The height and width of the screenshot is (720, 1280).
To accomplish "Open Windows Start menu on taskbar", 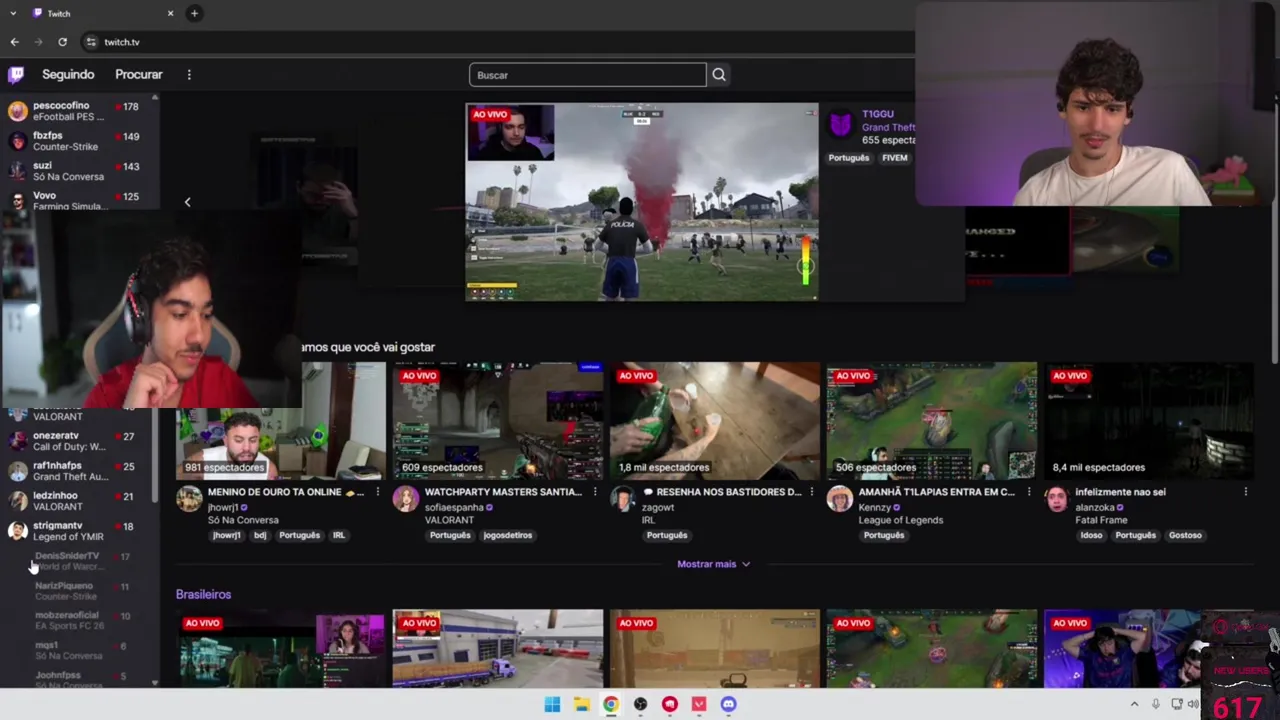I will pos(552,704).
